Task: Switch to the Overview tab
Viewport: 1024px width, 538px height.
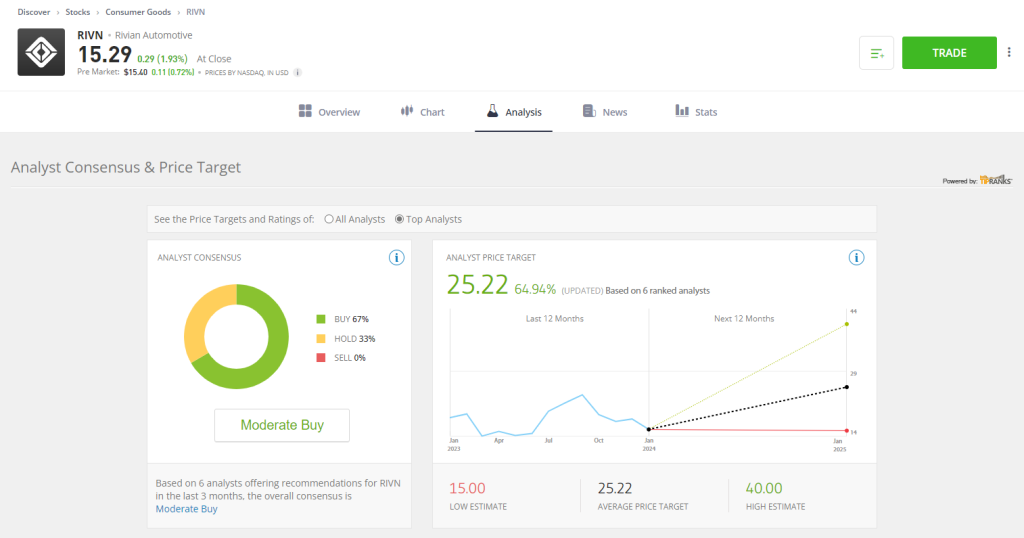Action: [x=329, y=112]
